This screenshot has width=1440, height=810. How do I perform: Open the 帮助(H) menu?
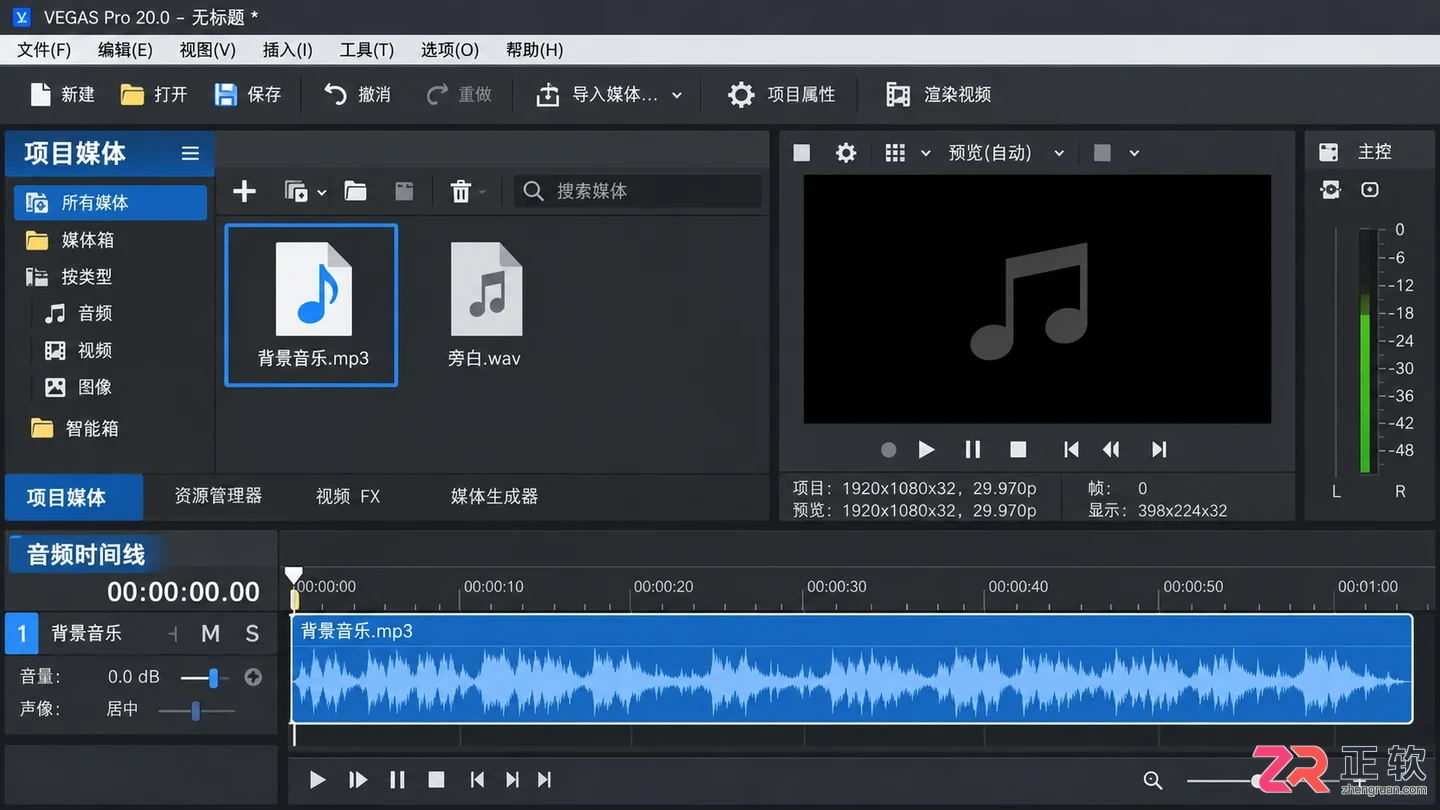click(535, 50)
